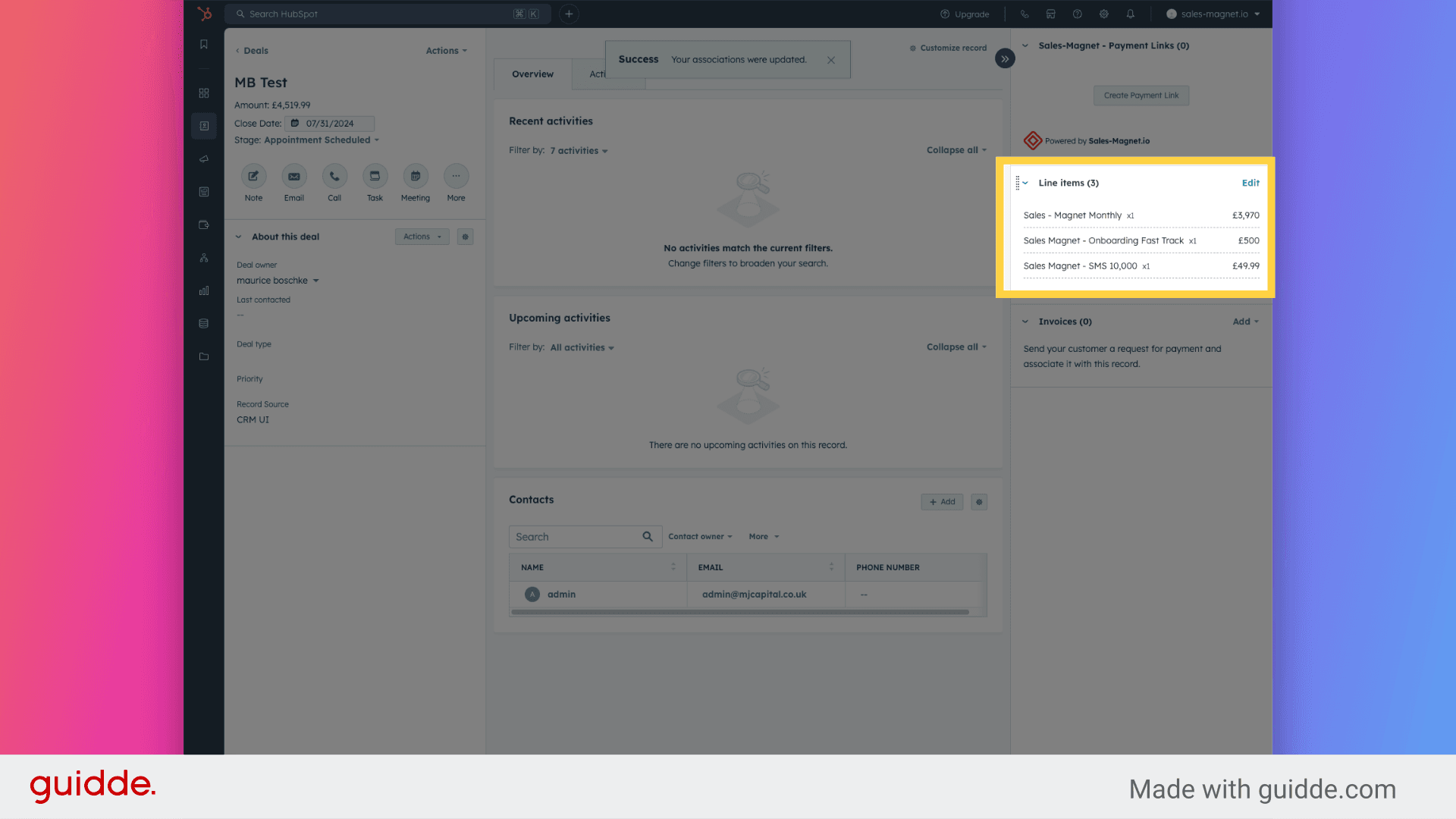Open the Stage Appointment Scheduled dropdown

(x=322, y=140)
